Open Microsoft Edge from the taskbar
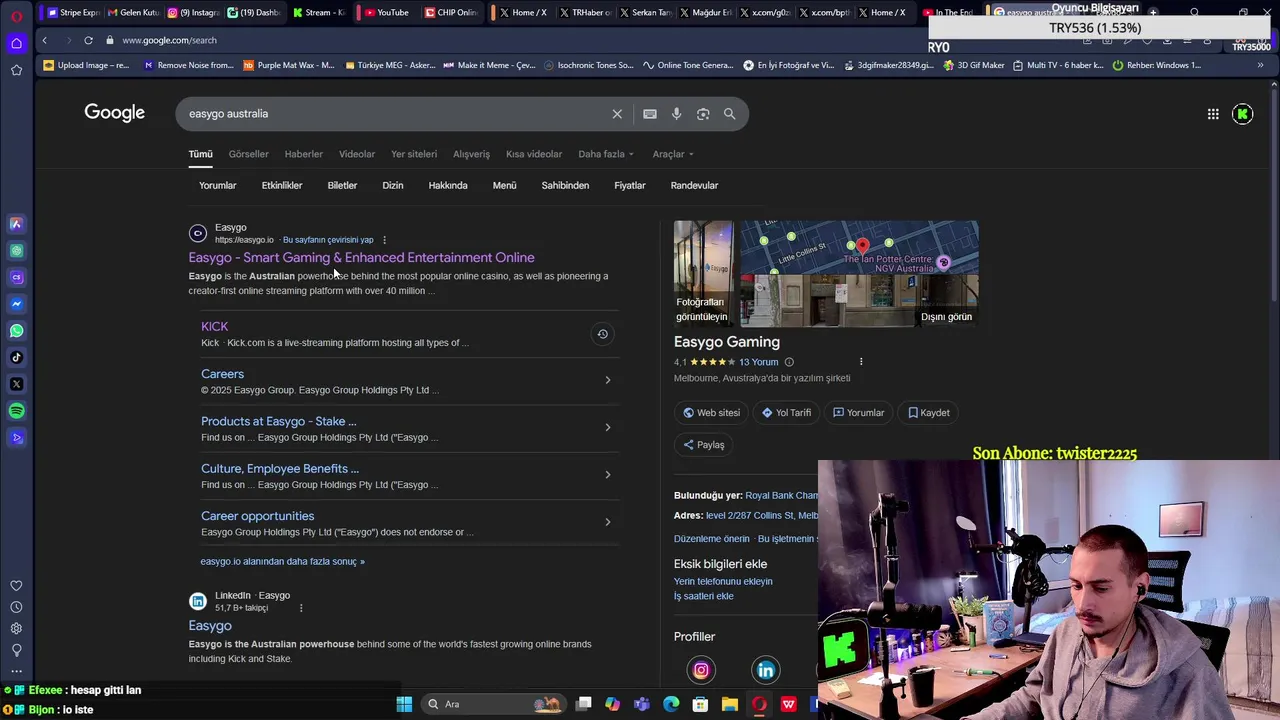1280x720 pixels. pos(671,704)
